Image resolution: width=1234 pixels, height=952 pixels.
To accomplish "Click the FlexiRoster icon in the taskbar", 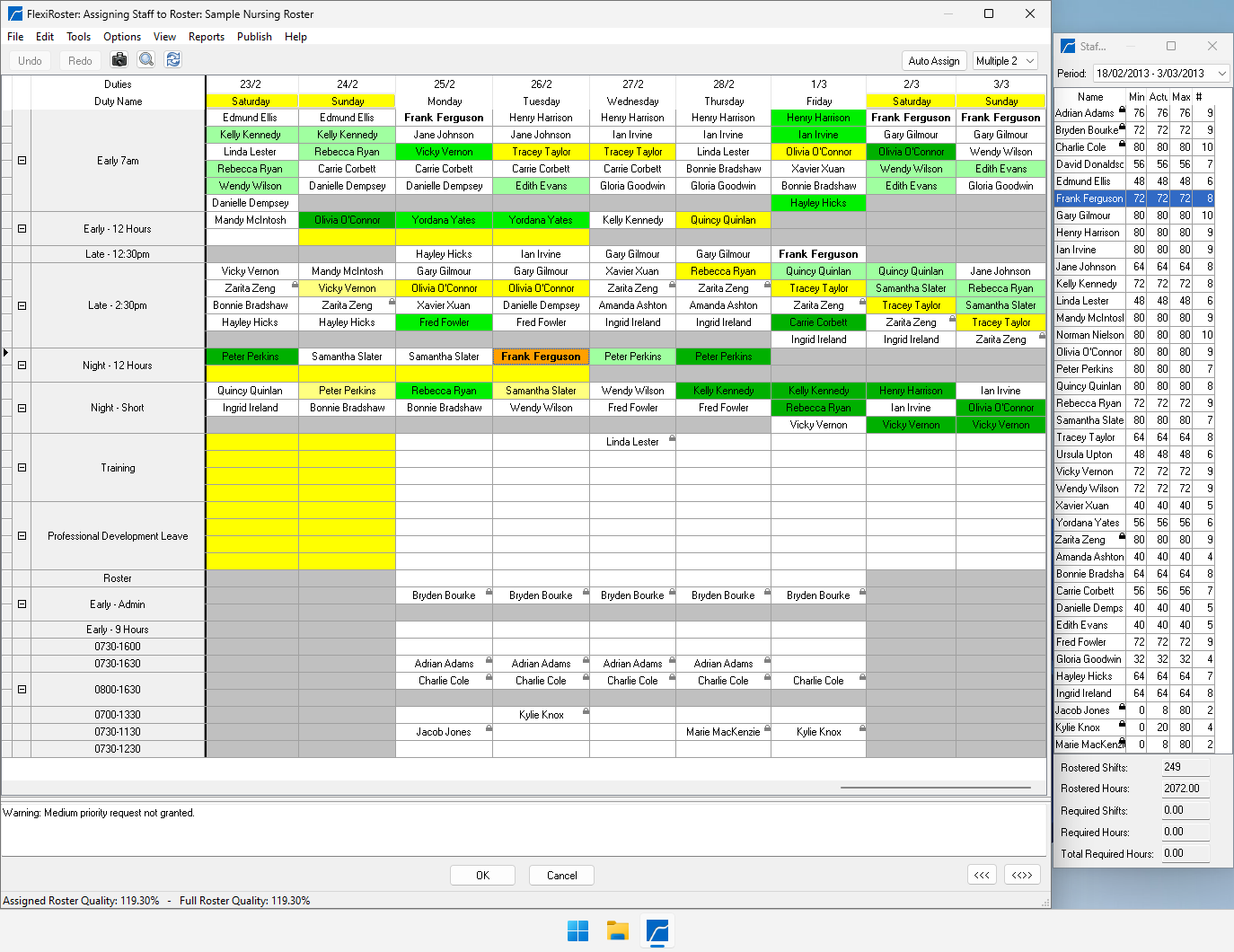I will click(657, 931).
